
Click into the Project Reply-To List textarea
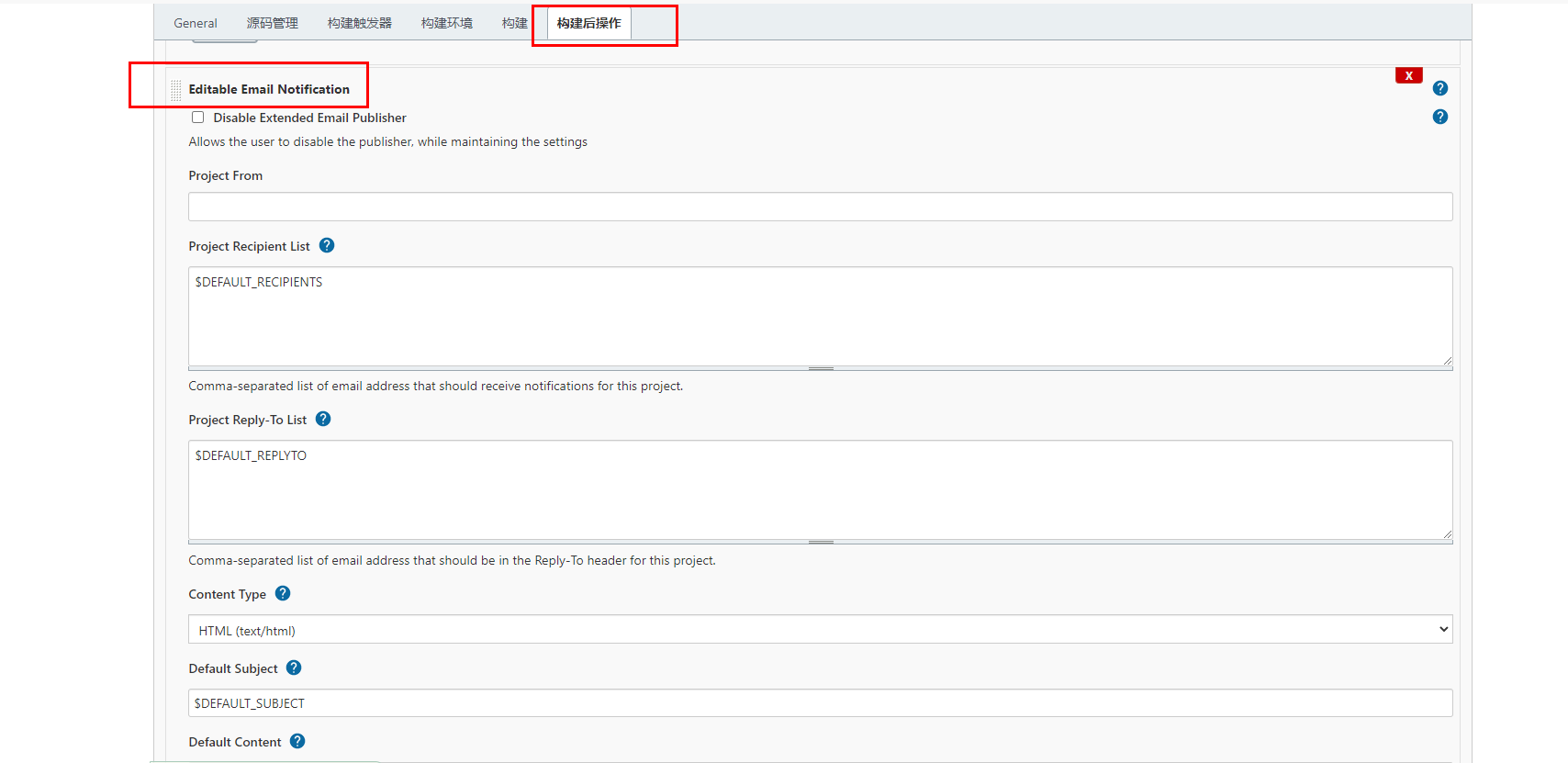pyautogui.click(x=821, y=489)
